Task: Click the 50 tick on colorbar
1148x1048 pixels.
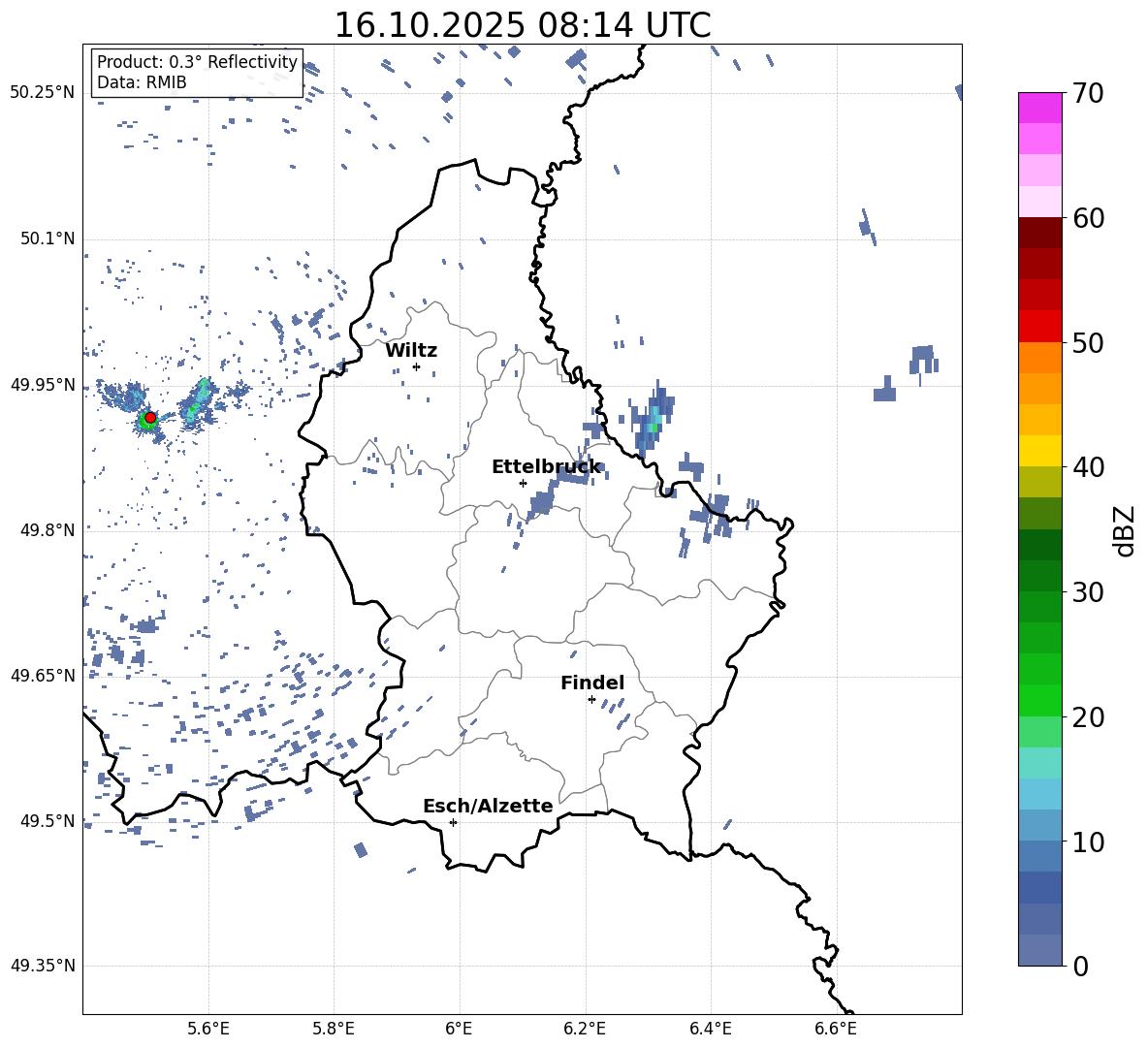Action: (x=1088, y=342)
